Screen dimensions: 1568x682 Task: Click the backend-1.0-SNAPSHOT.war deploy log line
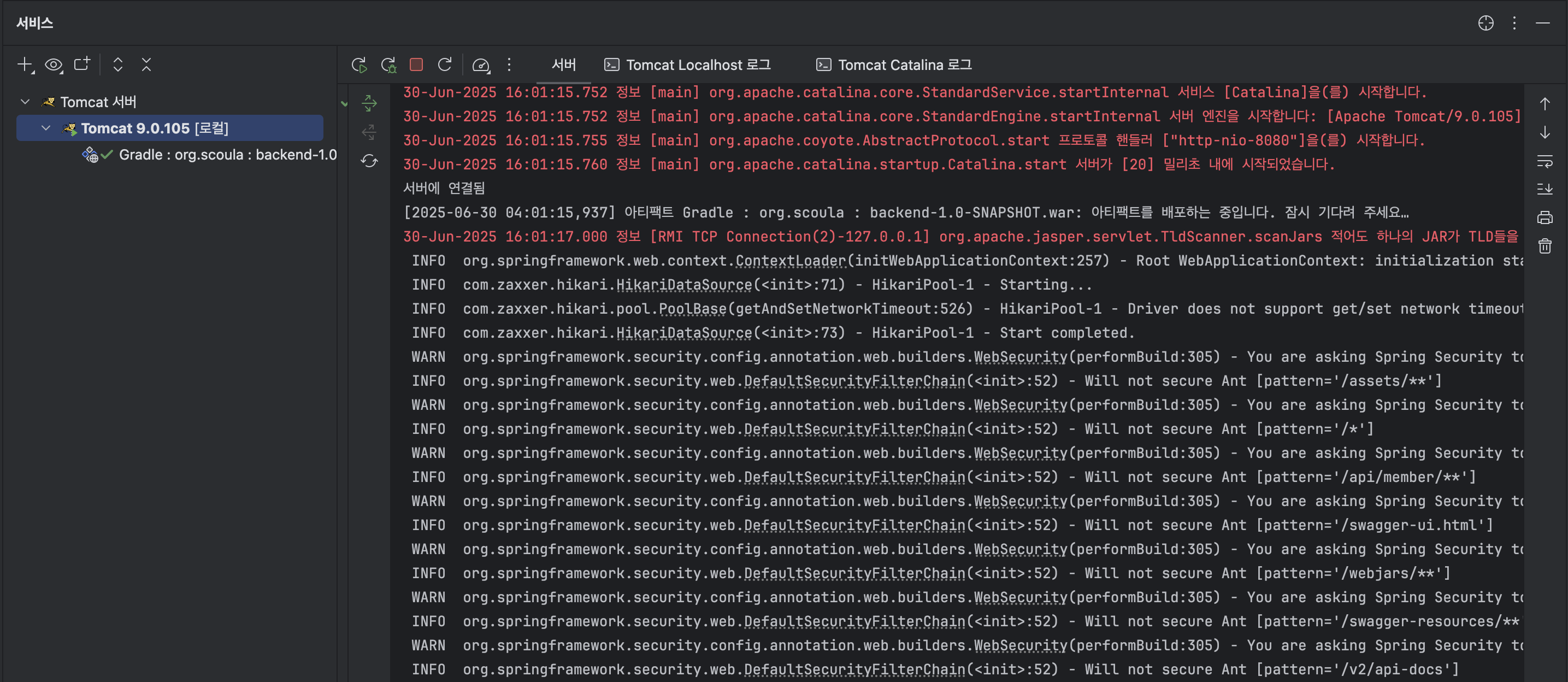(x=906, y=213)
